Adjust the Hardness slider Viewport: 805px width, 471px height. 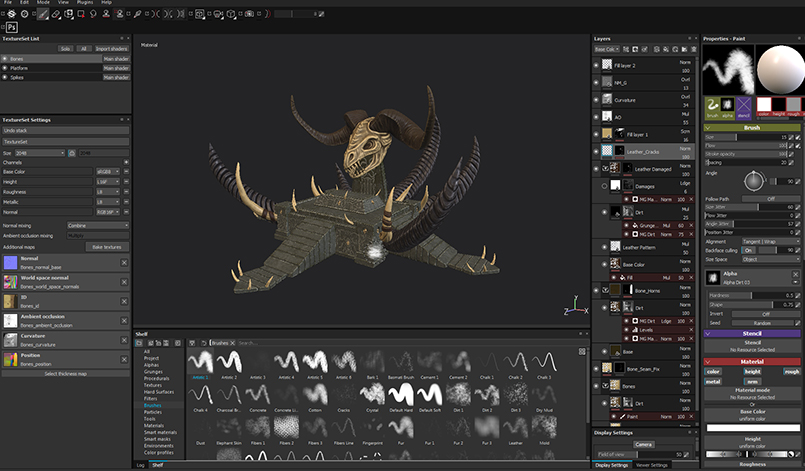(751, 295)
